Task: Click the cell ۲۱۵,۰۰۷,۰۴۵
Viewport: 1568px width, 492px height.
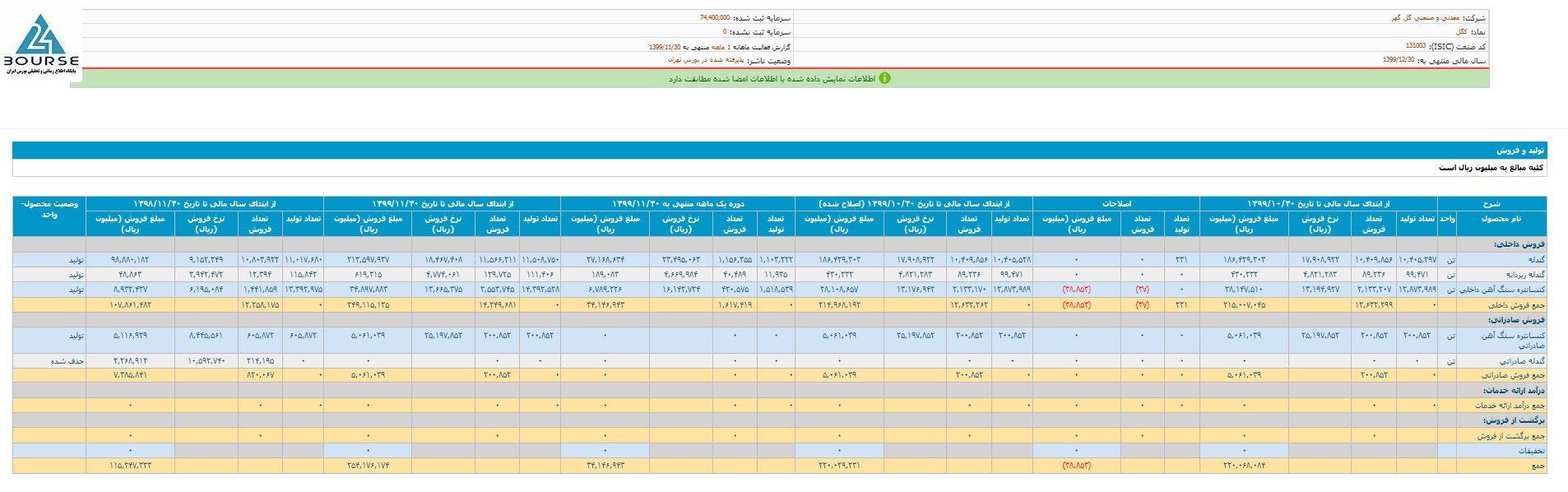Action: (x=1244, y=305)
